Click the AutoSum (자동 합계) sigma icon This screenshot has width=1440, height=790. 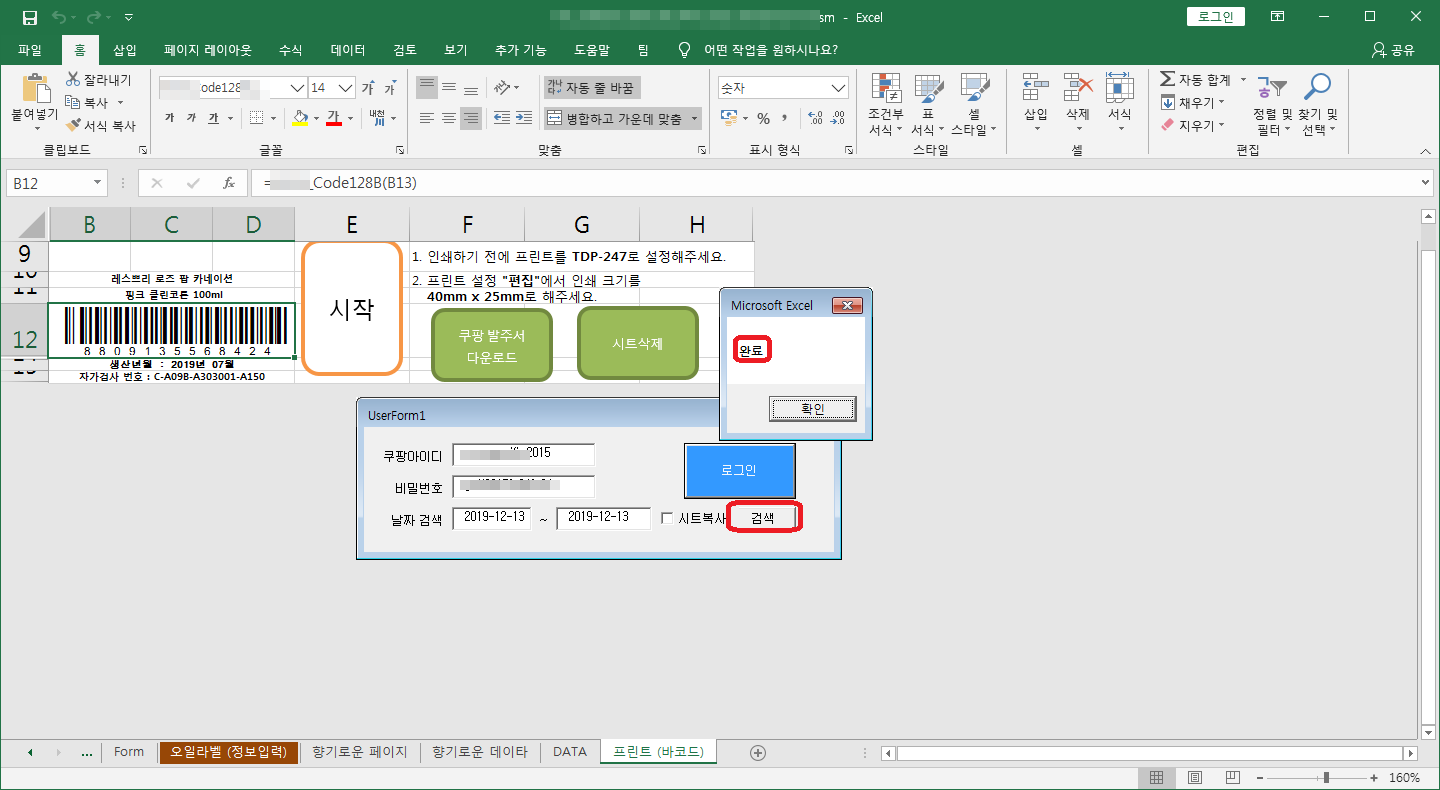click(1167, 79)
